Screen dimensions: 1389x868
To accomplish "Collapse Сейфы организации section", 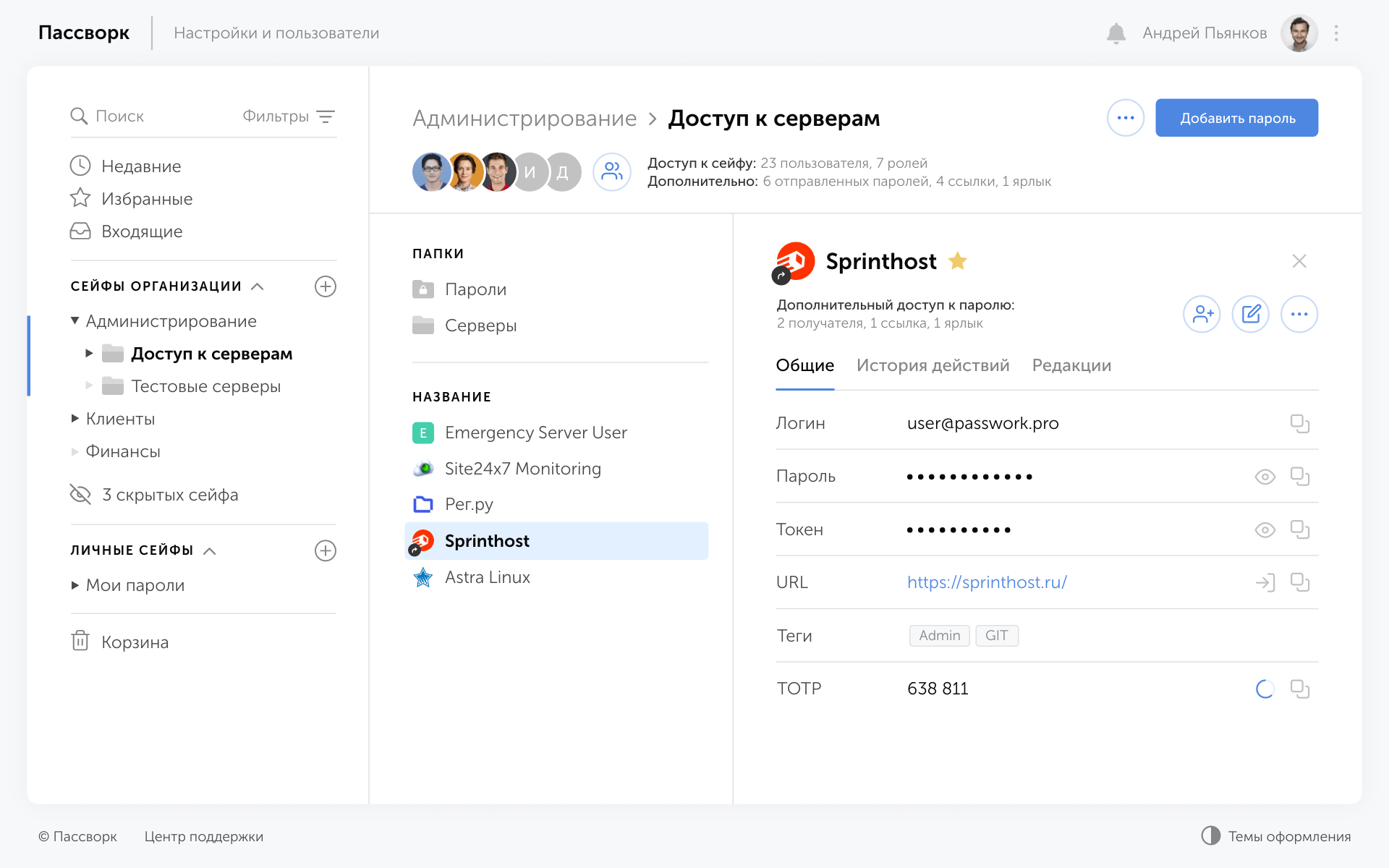I will coord(257,286).
